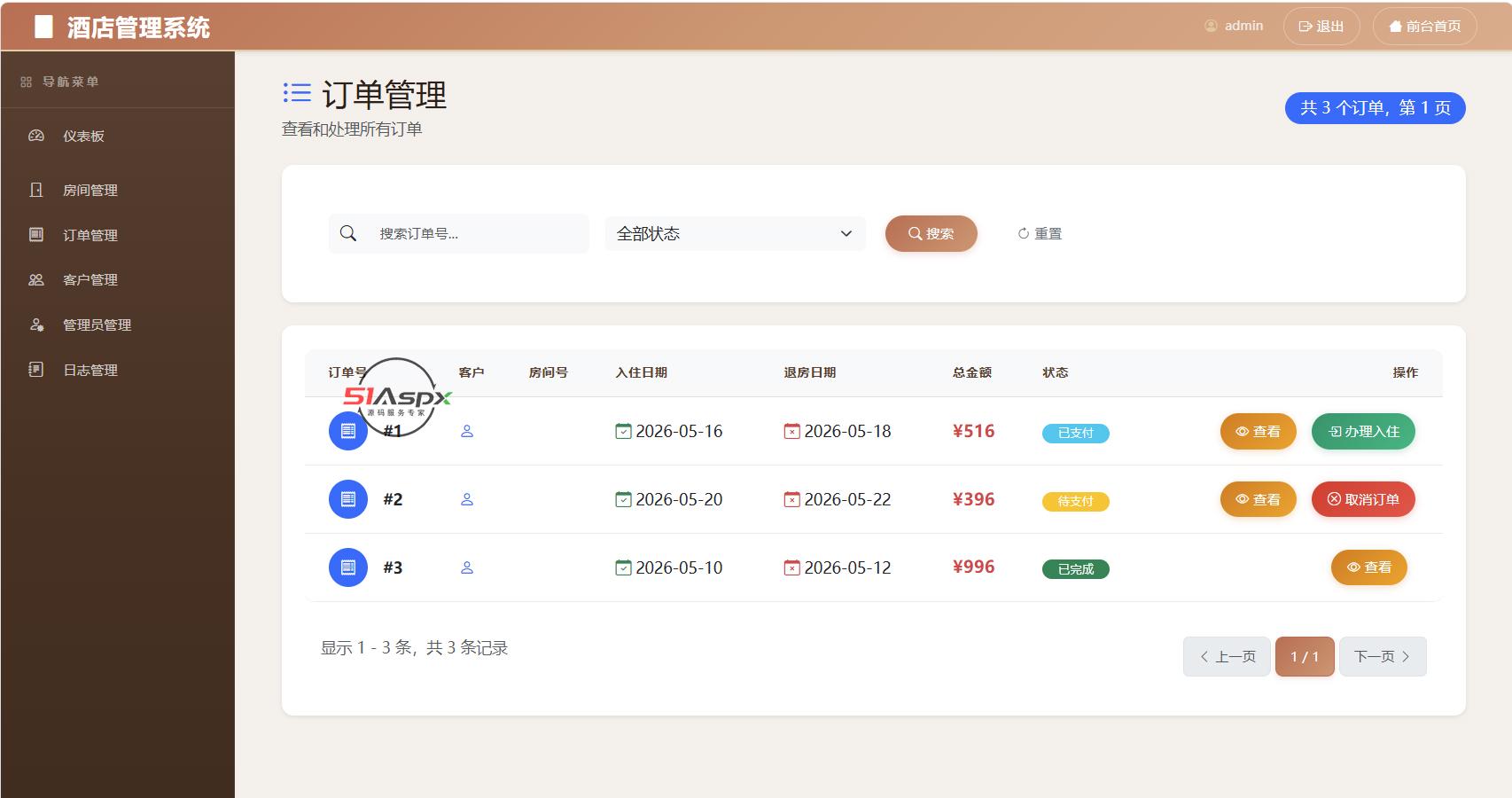
Task: Click the magnifier icon in search box
Action: click(x=348, y=233)
